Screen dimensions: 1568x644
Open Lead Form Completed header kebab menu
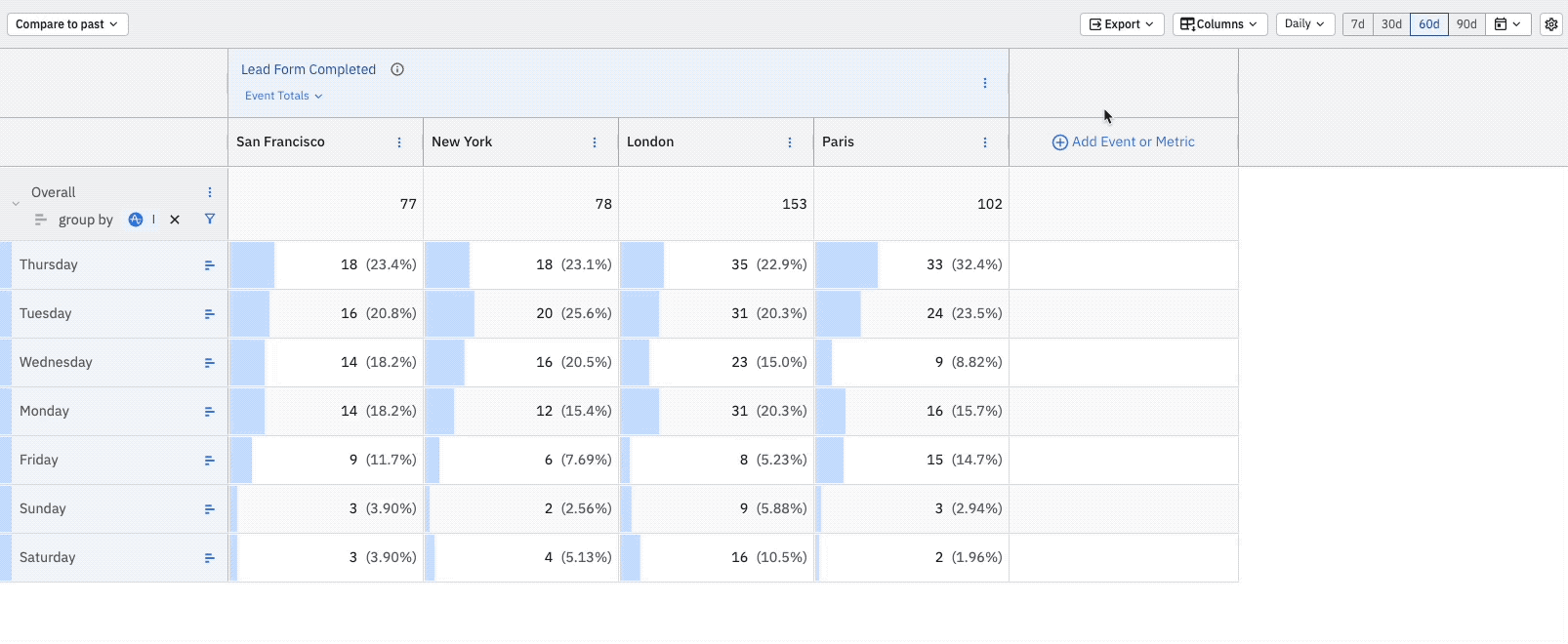(985, 84)
